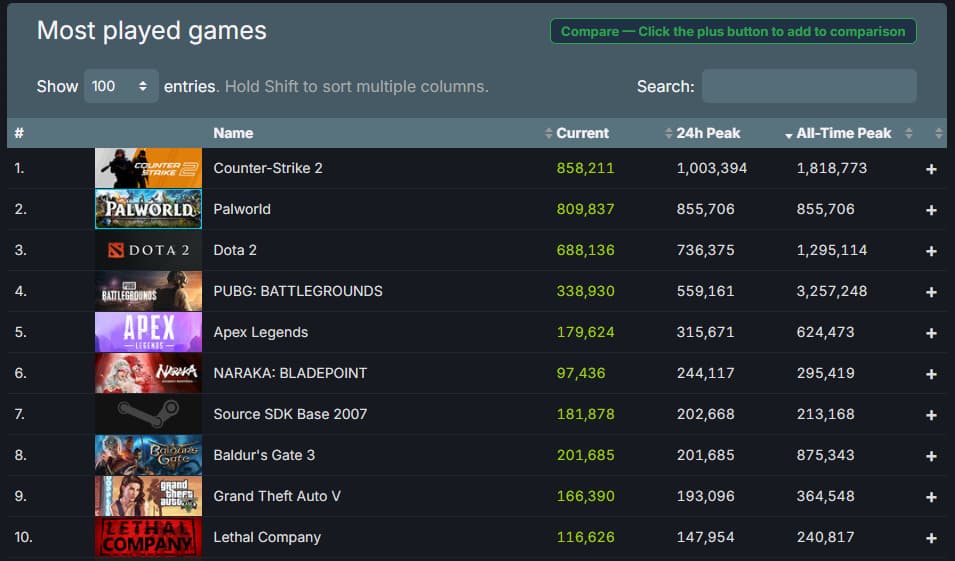Click the Grand Theft Auto V thumbnail
Screen dimensions: 955x561
(148, 496)
